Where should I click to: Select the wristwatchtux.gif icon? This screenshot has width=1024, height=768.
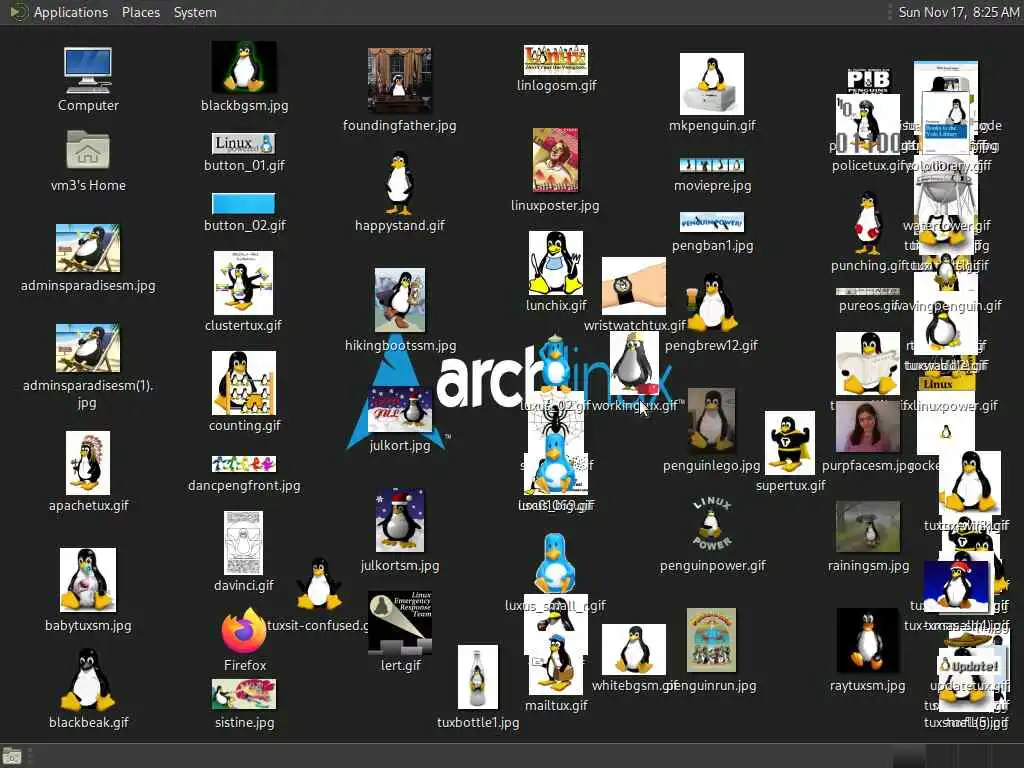coord(633,286)
